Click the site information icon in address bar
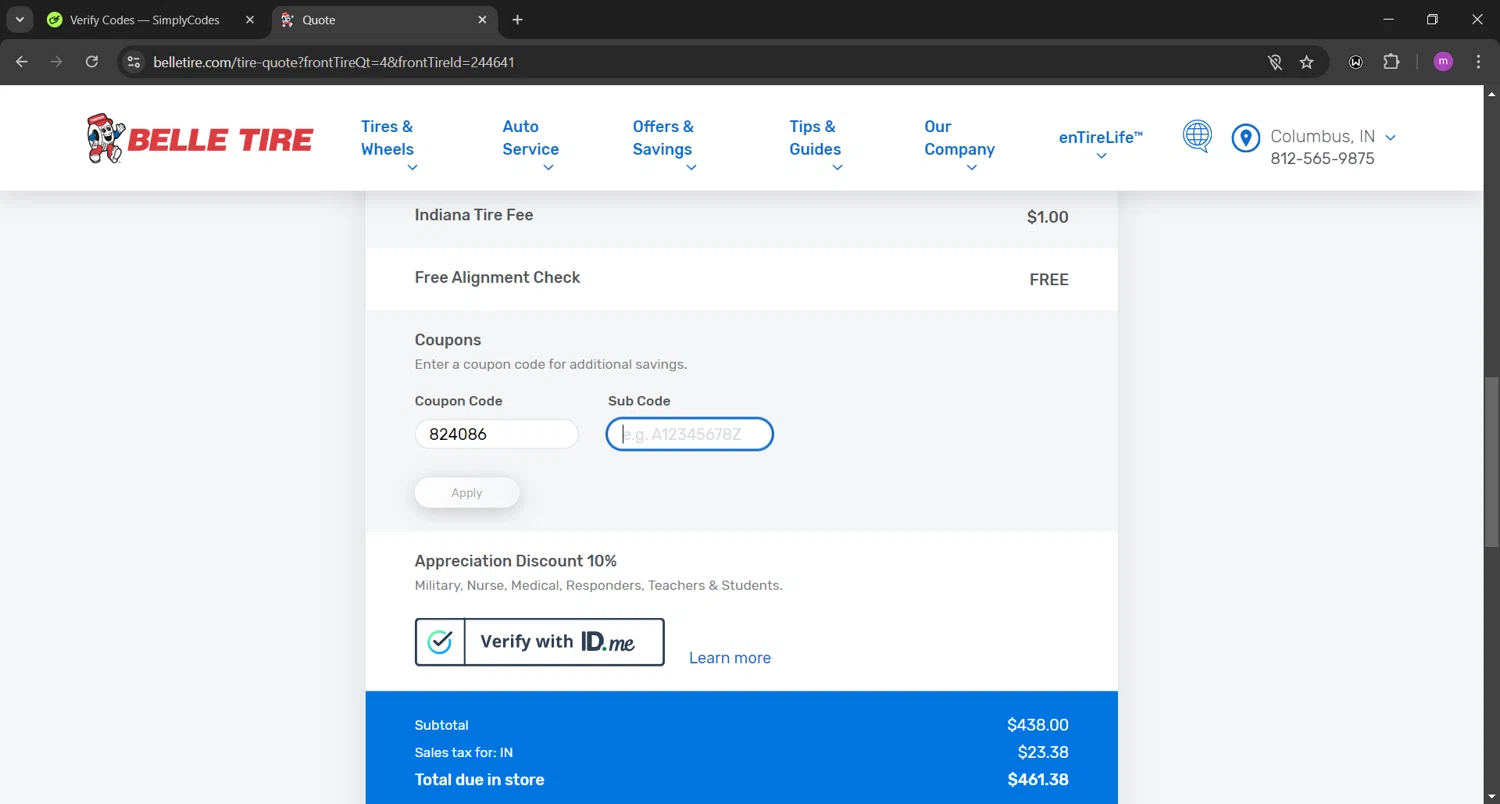The image size is (1500, 804). coord(133,62)
